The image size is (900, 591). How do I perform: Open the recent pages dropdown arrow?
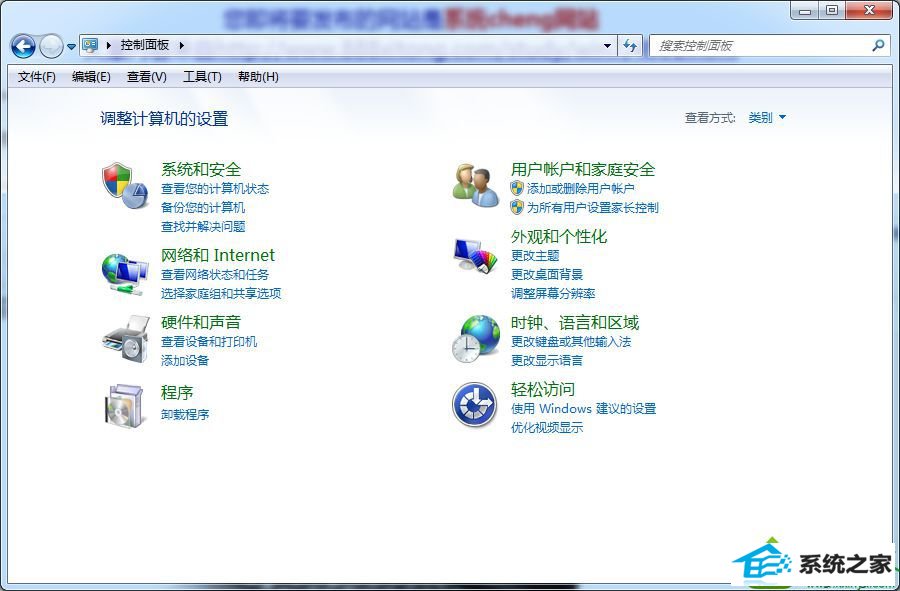71,46
